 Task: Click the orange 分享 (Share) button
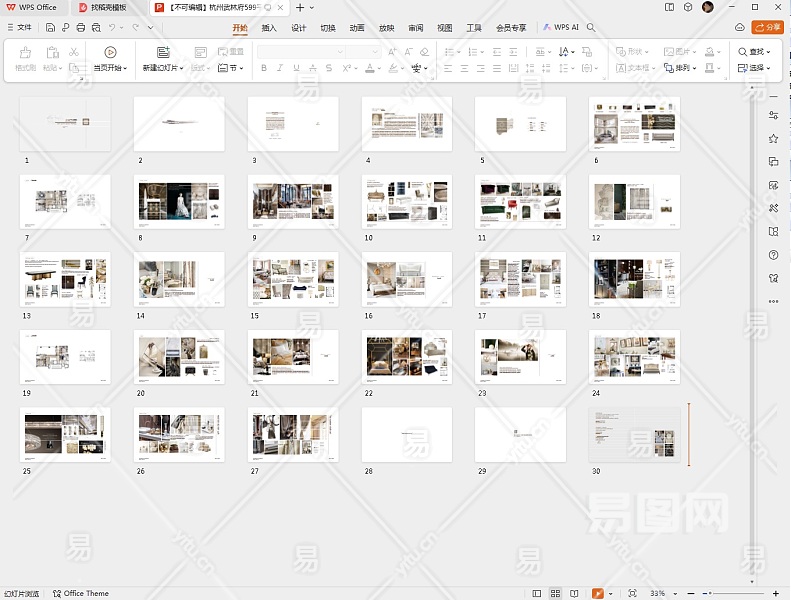768,28
